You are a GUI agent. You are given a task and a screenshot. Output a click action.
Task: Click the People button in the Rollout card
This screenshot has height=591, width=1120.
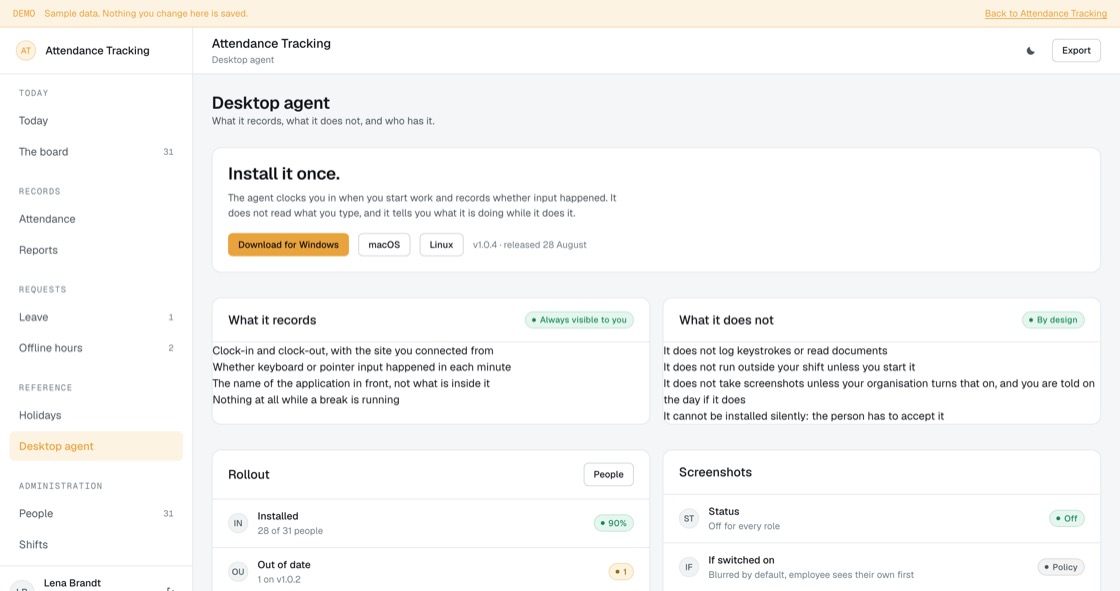609,475
